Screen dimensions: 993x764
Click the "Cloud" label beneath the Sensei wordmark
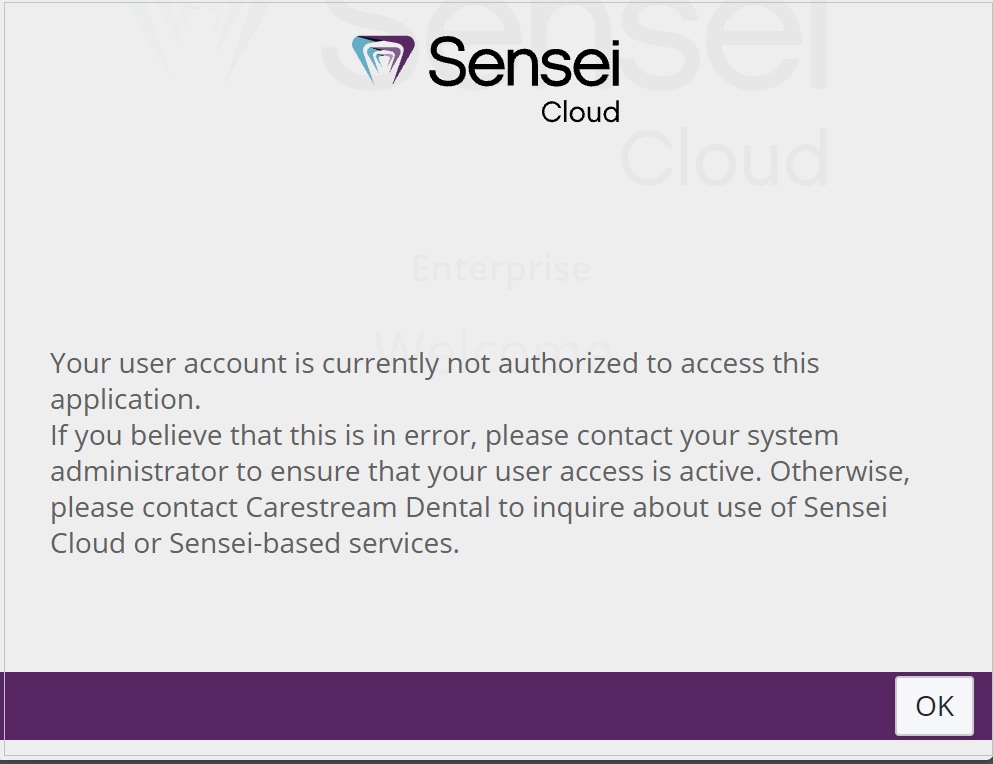coord(580,112)
